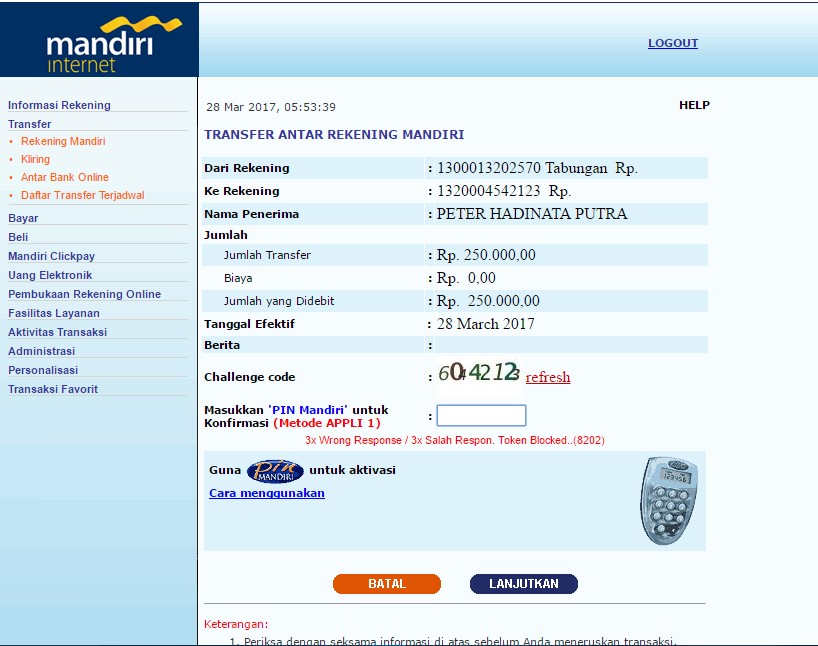Open Uang Elektronik menu
This screenshot has height=646, width=818.
[x=50, y=275]
